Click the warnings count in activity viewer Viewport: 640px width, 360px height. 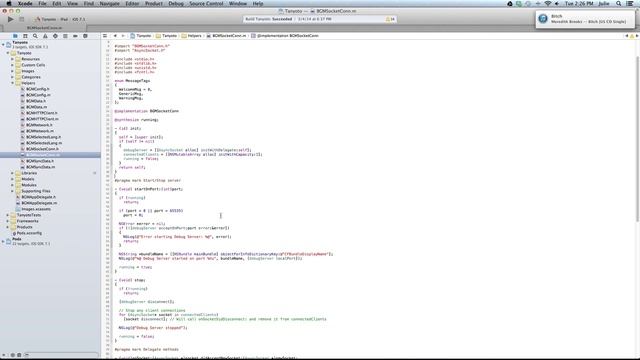click(x=390, y=19)
